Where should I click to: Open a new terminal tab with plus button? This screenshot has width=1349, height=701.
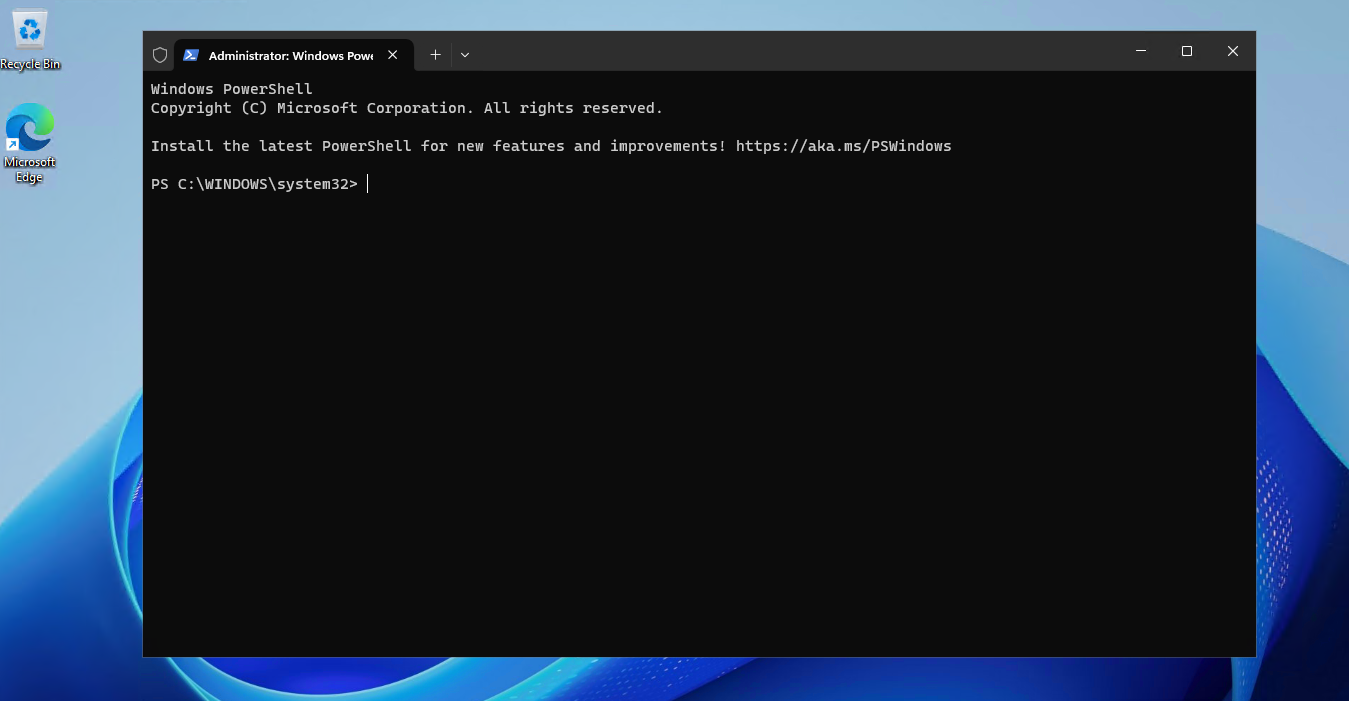pyautogui.click(x=435, y=55)
